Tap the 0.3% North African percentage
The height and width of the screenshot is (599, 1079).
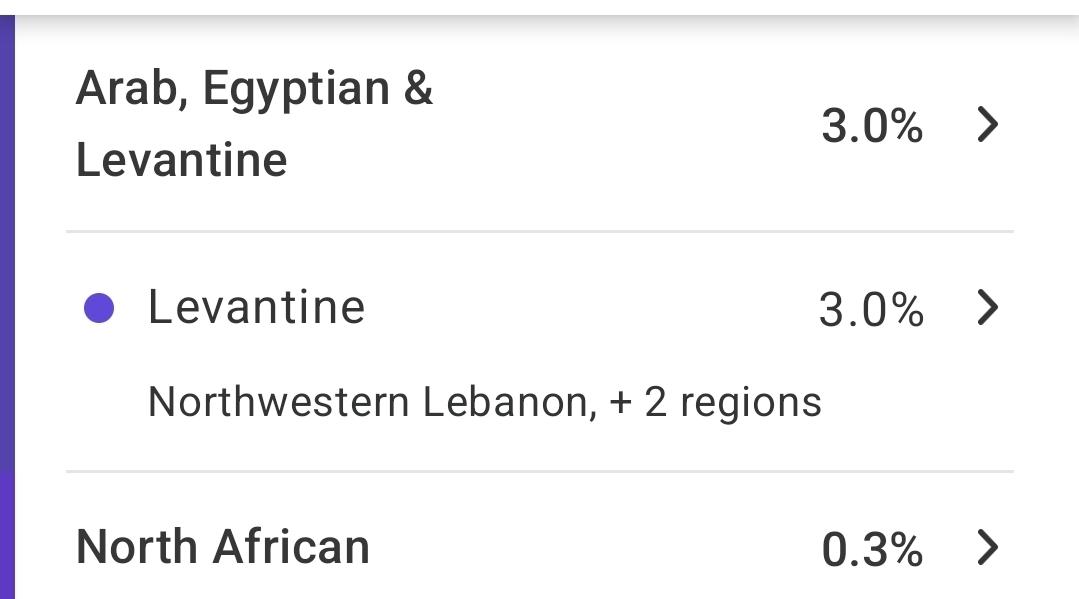871,549
